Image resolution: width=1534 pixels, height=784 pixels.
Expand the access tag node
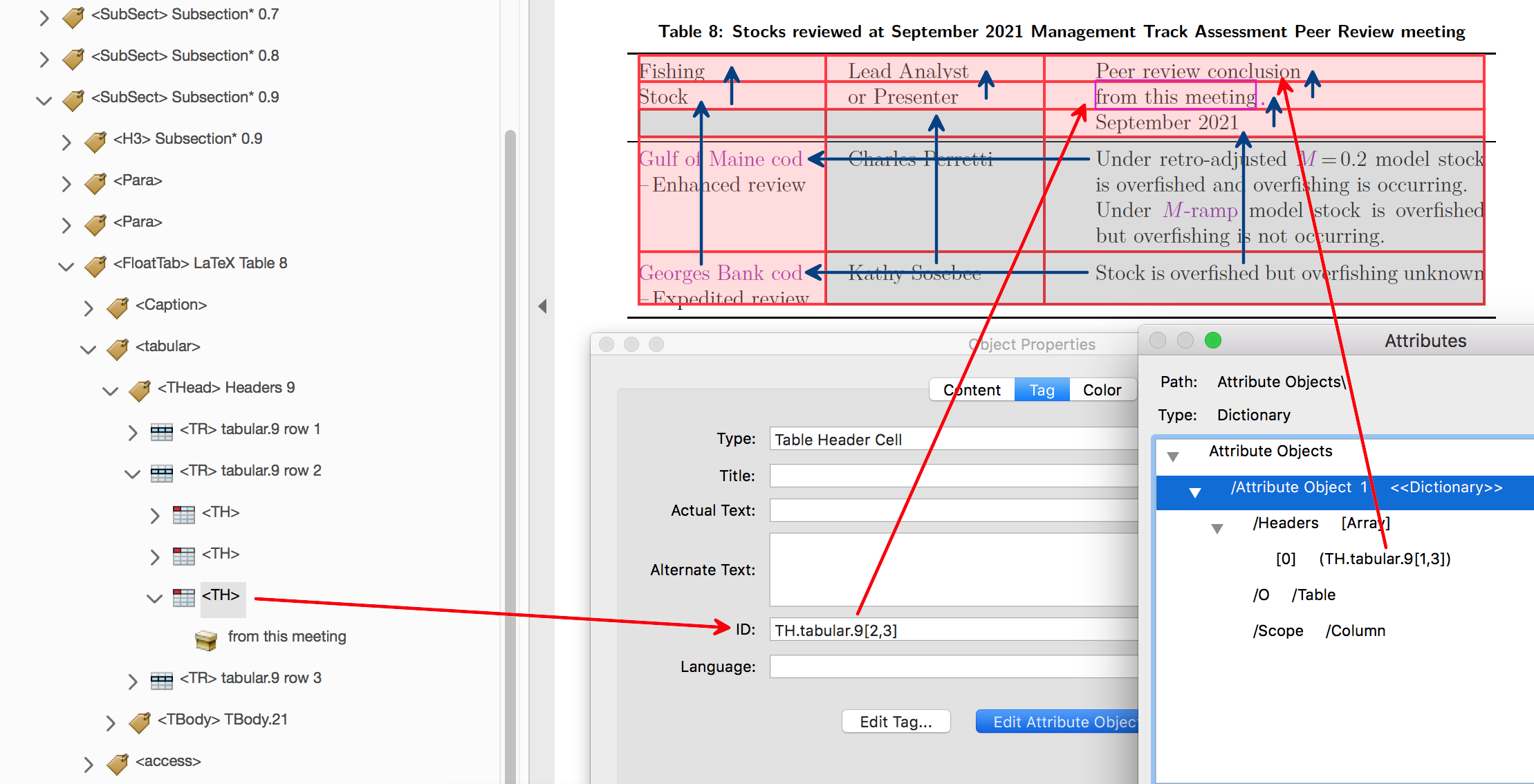tap(88, 763)
